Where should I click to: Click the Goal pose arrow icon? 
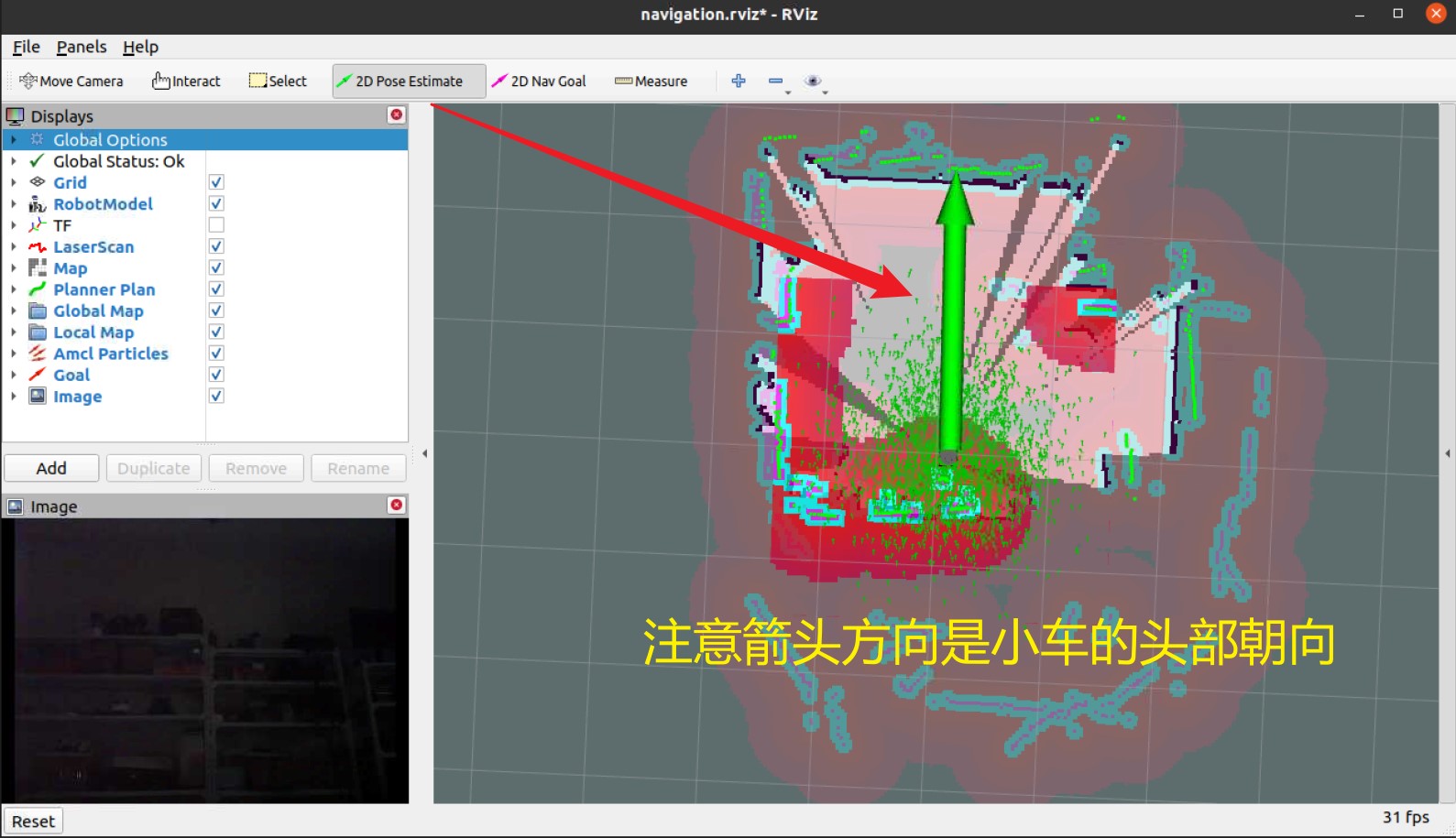pos(38,375)
